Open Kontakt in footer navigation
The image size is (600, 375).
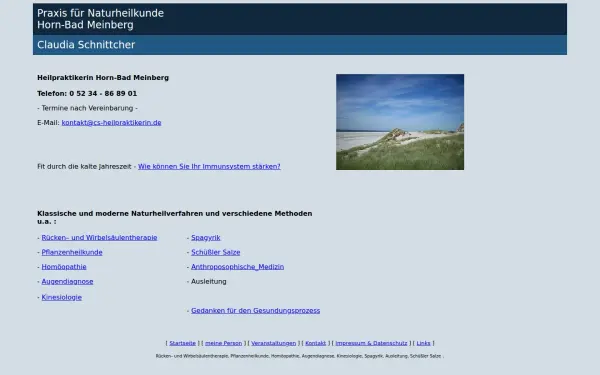coord(316,343)
